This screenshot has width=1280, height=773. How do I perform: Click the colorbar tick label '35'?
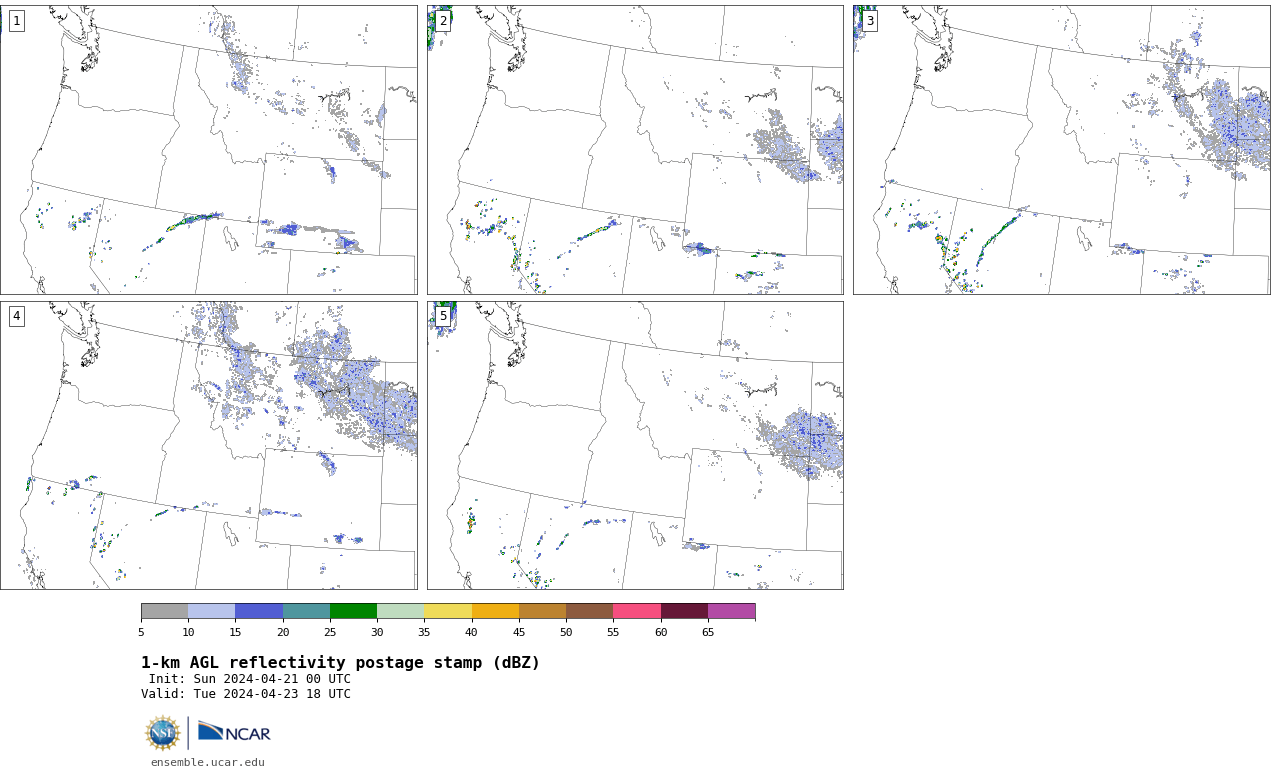click(x=424, y=632)
